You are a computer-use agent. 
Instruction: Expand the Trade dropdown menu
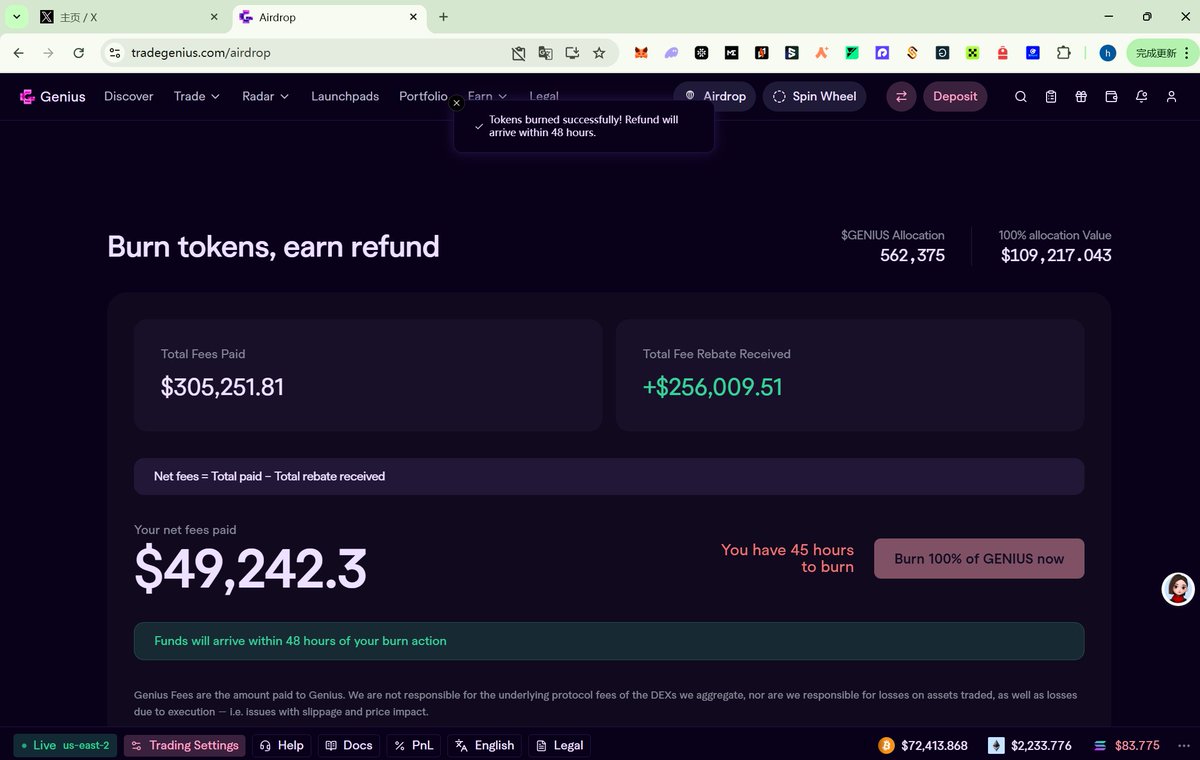(x=197, y=96)
